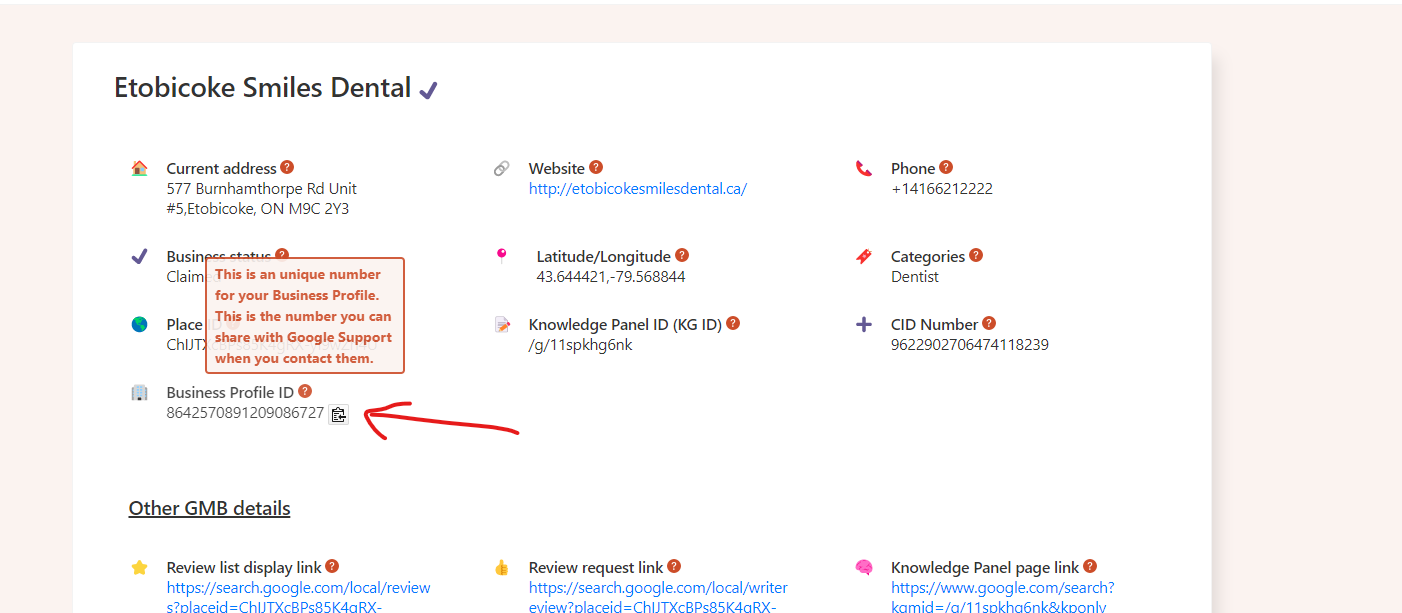
Task: Click the plus icon next to CID Number
Action: click(864, 323)
